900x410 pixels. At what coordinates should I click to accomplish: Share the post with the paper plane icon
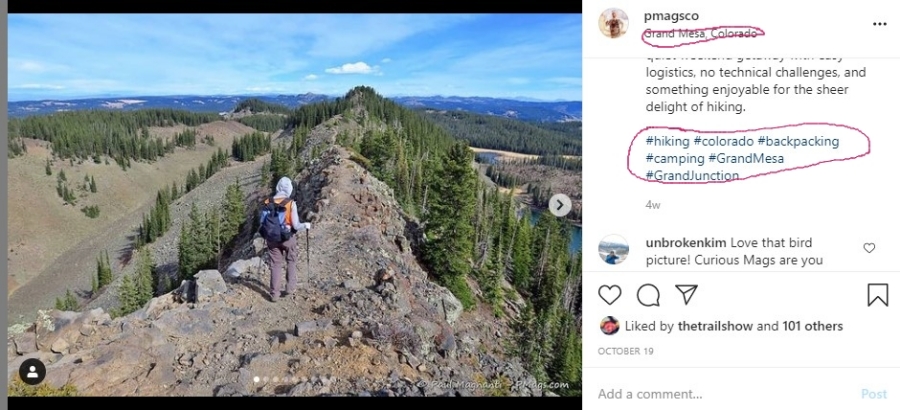click(686, 295)
